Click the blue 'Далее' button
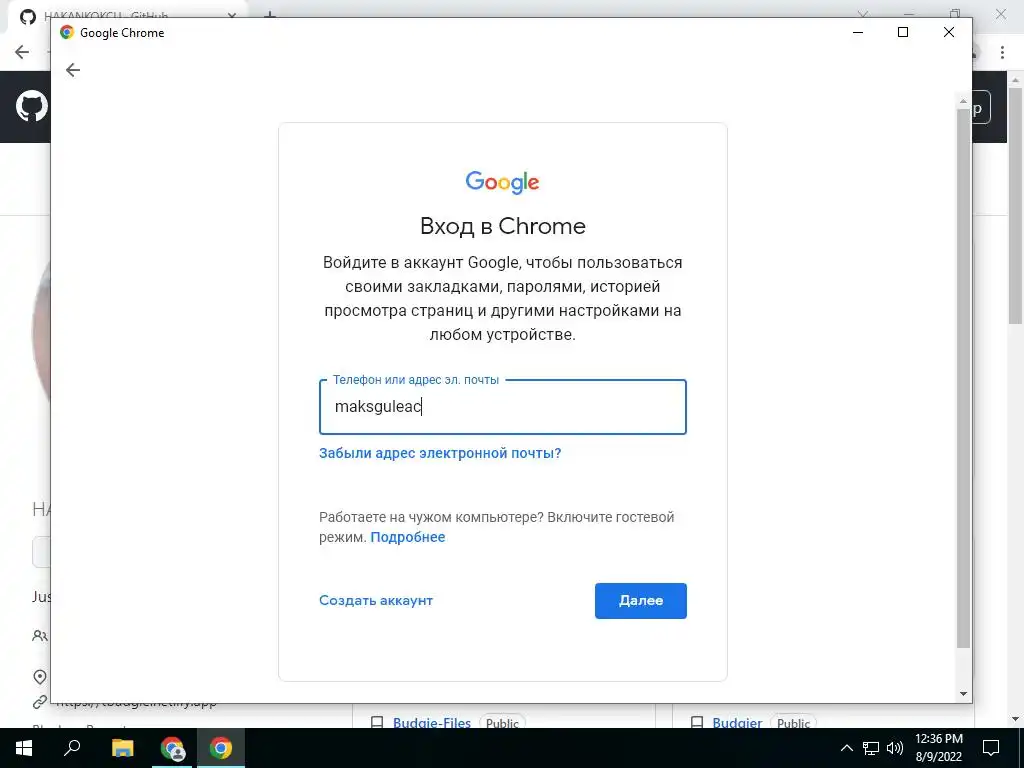Screen dimensions: 1024x768 (x=641, y=601)
